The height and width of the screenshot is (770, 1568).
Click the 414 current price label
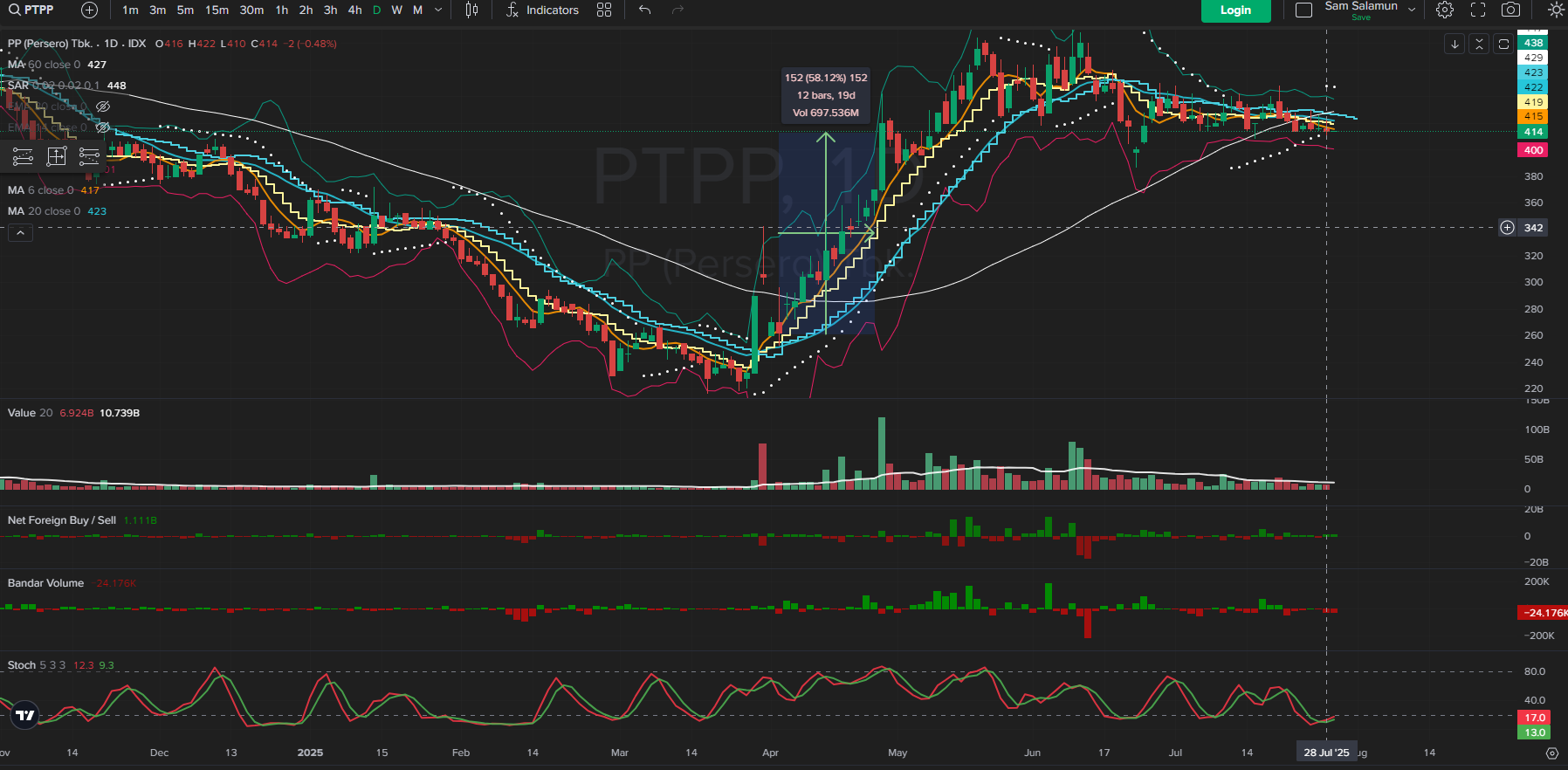[x=1534, y=132]
